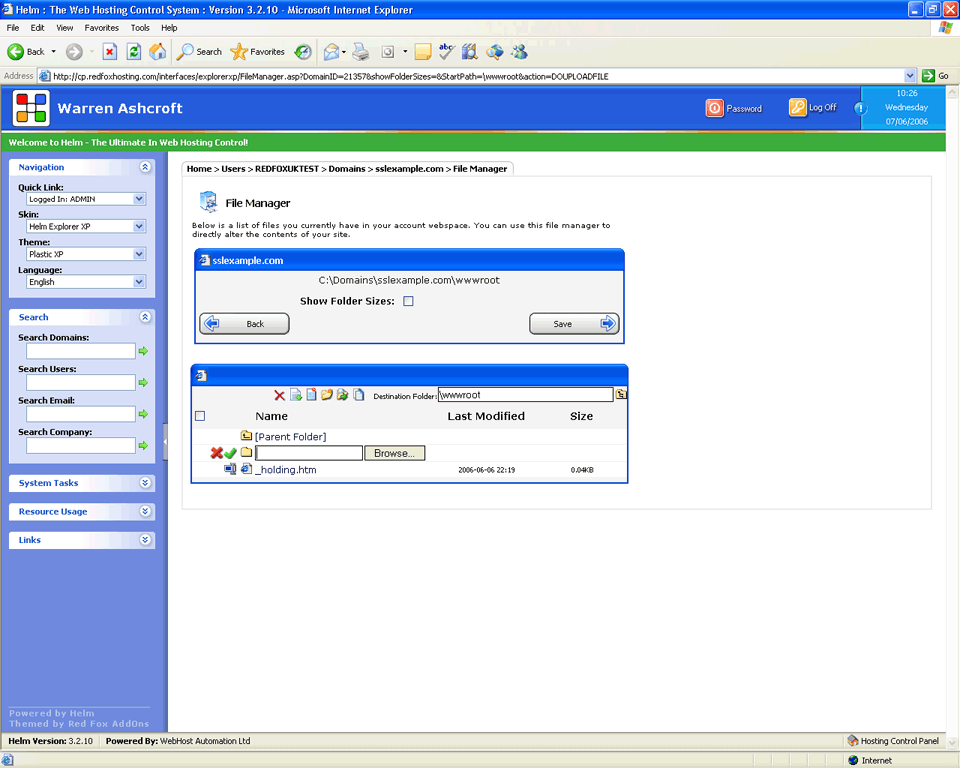This screenshot has height=768, width=960.
Task: Click the open folder icon in file toolbar
Action: tap(327, 394)
